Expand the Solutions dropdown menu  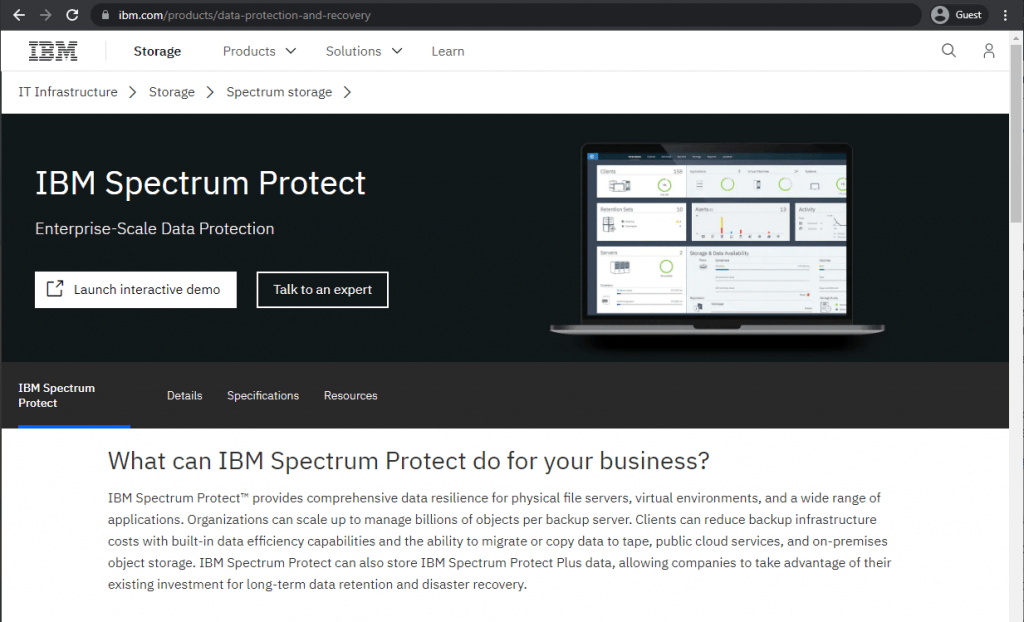tap(364, 51)
